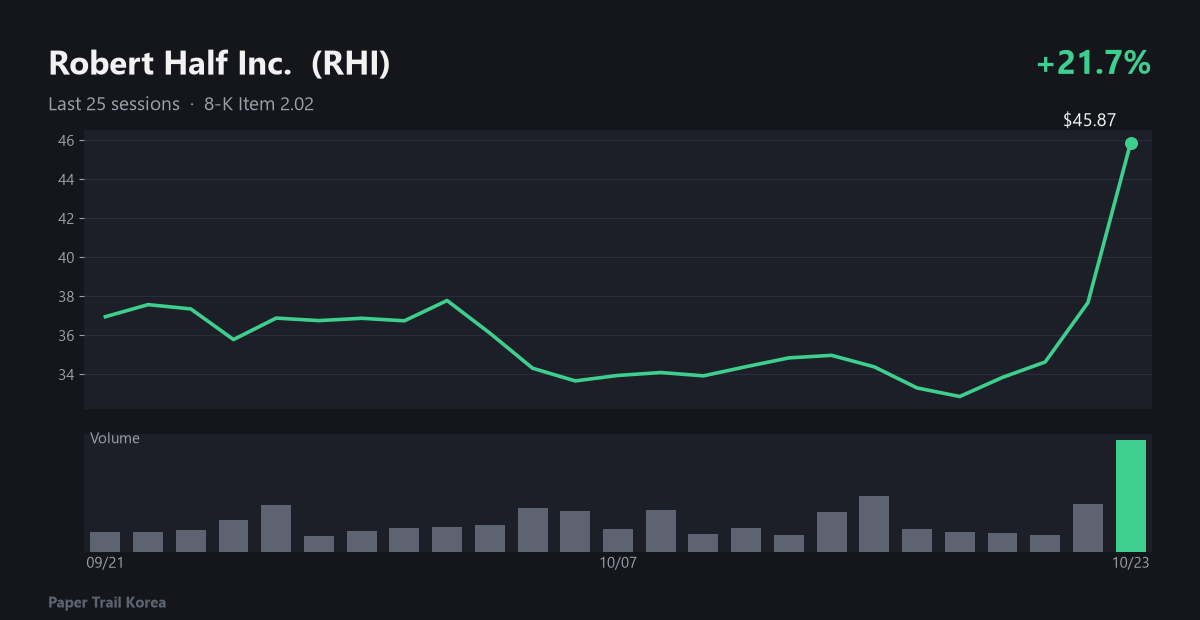
Task: Click the 09/21 date axis label
Action: click(x=105, y=563)
